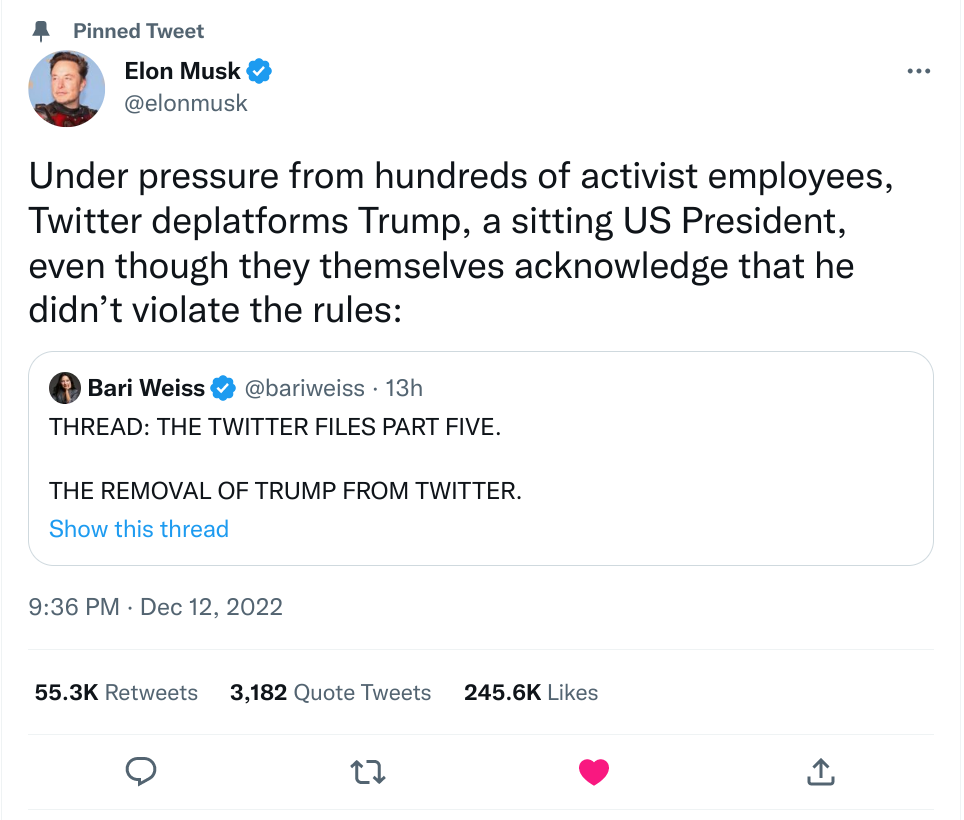This screenshot has width=964, height=820.
Task: Click the @elonmusk handle
Action: (185, 102)
